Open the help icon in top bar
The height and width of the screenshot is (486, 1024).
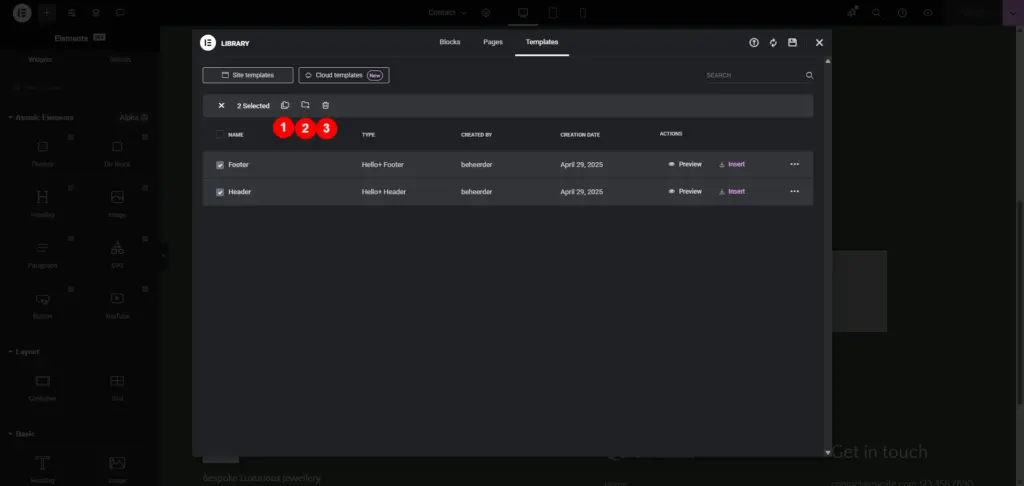pos(902,12)
